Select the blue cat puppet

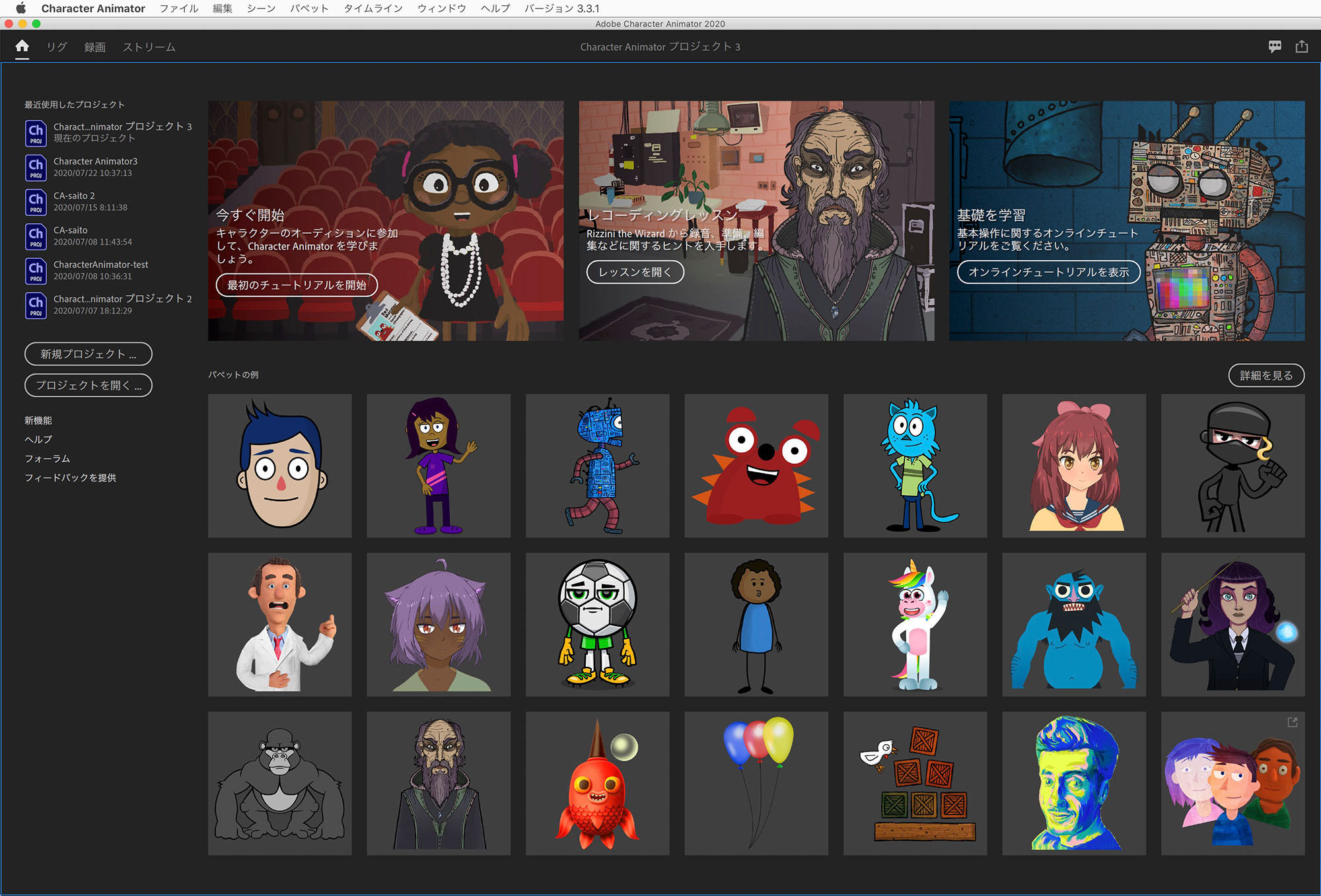[915, 465]
